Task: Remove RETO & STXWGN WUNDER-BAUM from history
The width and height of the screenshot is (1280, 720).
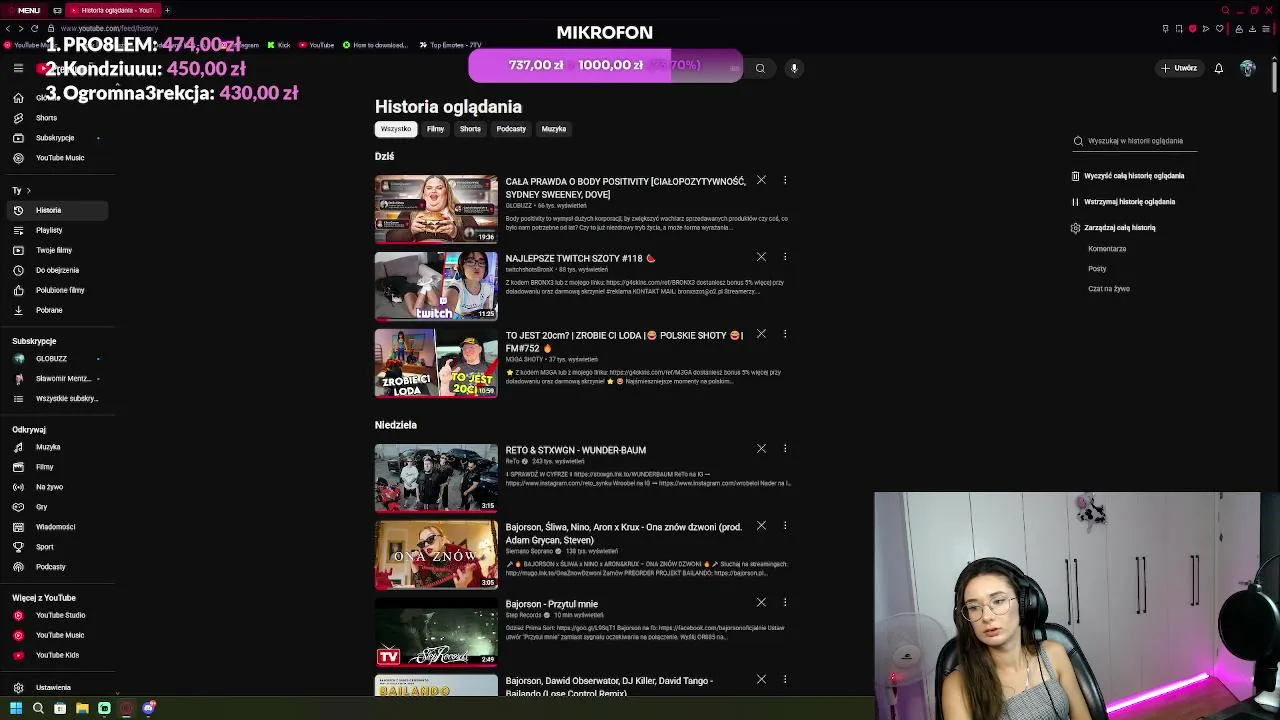Action: click(761, 449)
